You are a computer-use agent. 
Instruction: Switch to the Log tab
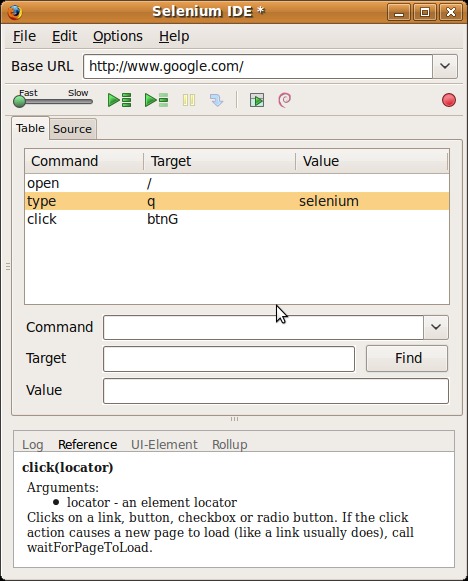(33, 444)
